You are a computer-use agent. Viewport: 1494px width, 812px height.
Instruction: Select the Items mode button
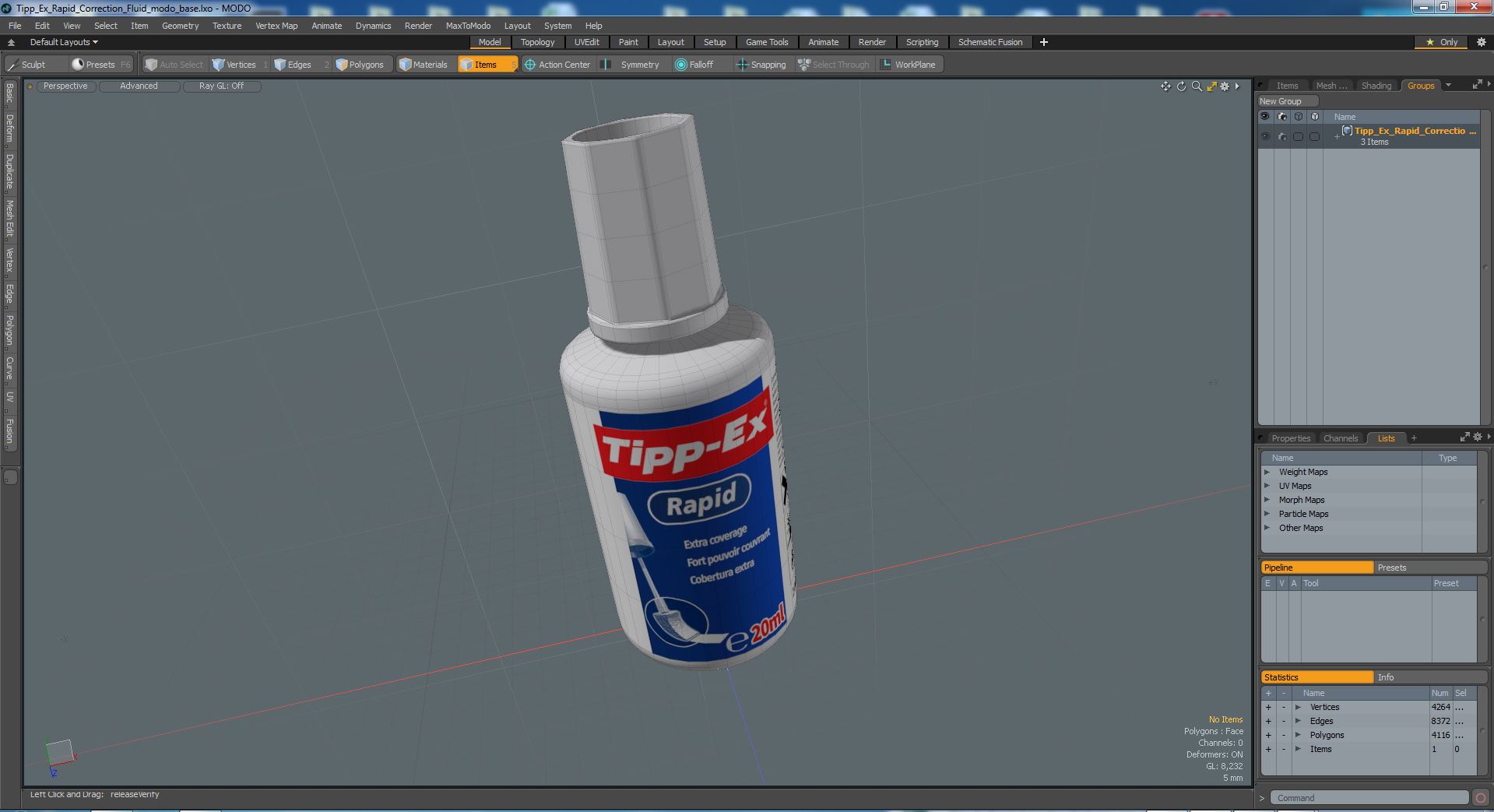click(x=487, y=65)
